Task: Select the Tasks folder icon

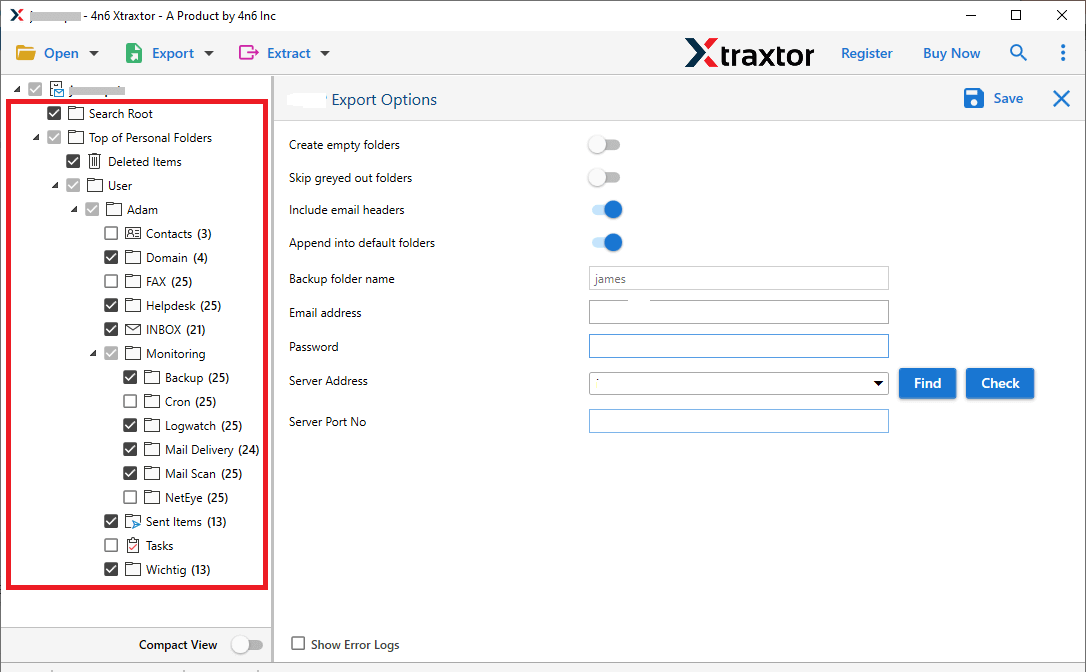Action: [x=133, y=545]
